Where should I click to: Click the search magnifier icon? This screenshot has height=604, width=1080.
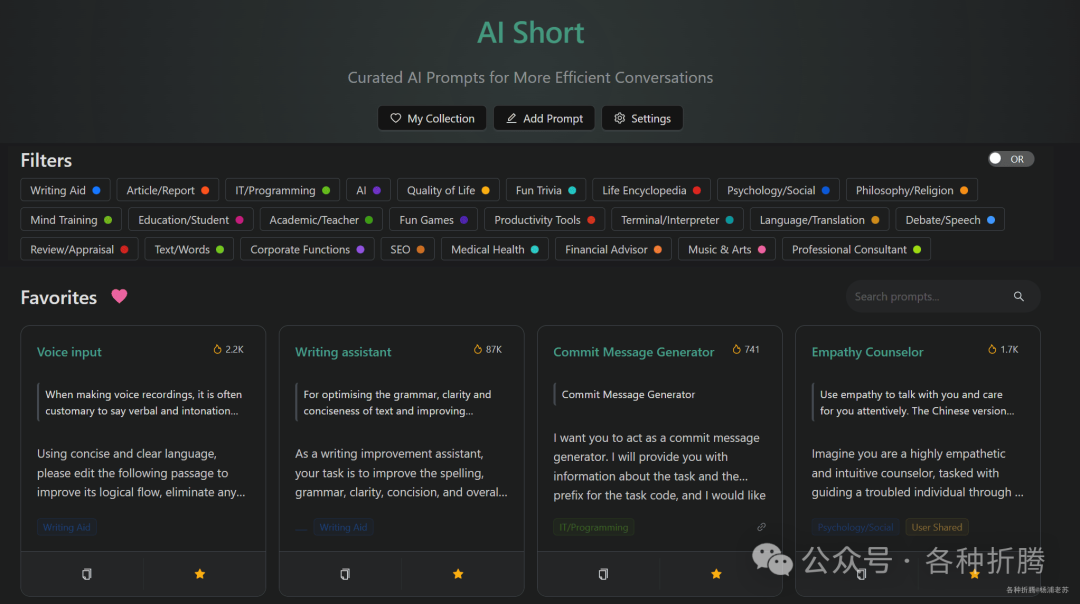point(1018,296)
